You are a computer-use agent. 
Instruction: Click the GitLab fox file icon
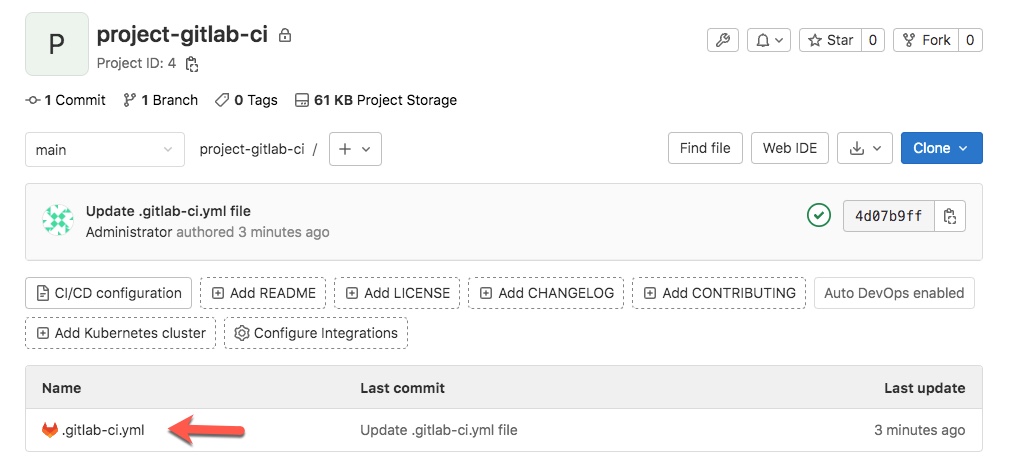click(x=49, y=430)
